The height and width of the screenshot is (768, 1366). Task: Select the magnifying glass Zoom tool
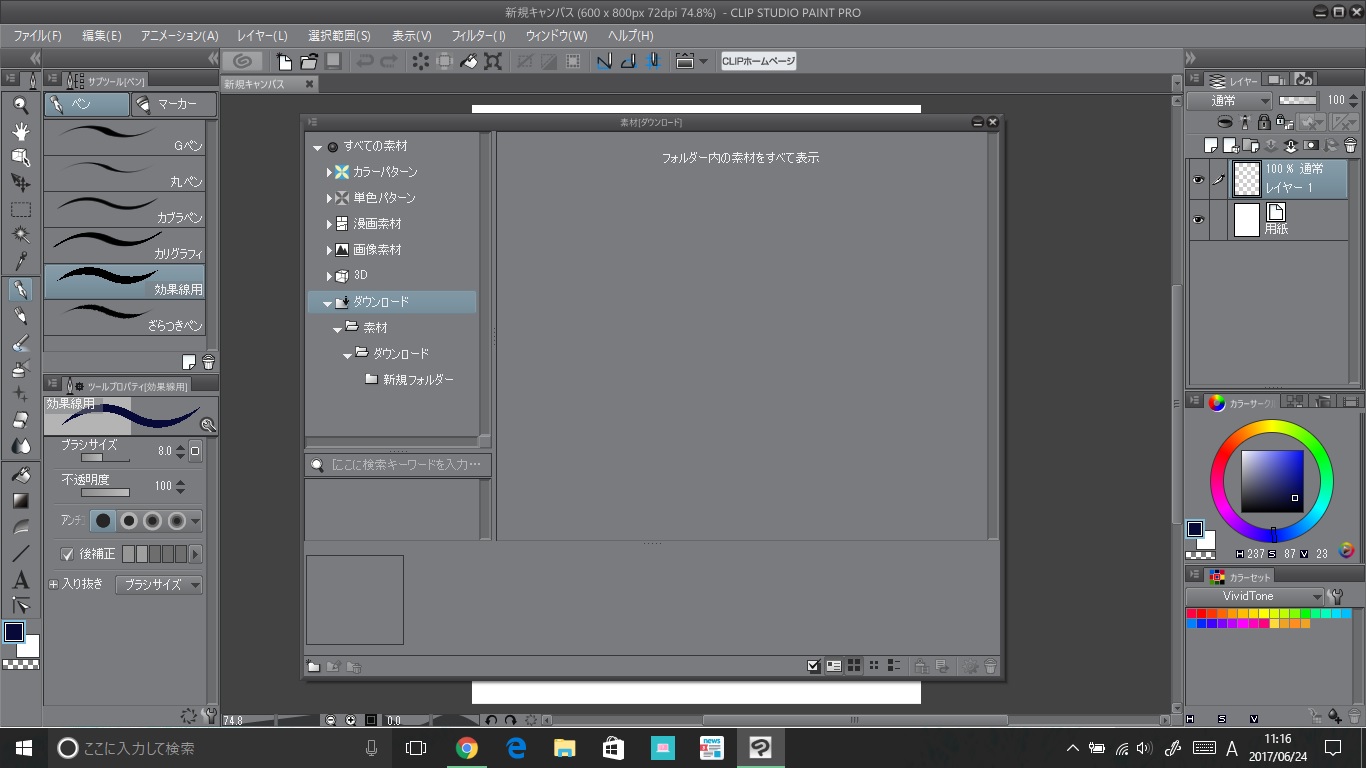(20, 105)
